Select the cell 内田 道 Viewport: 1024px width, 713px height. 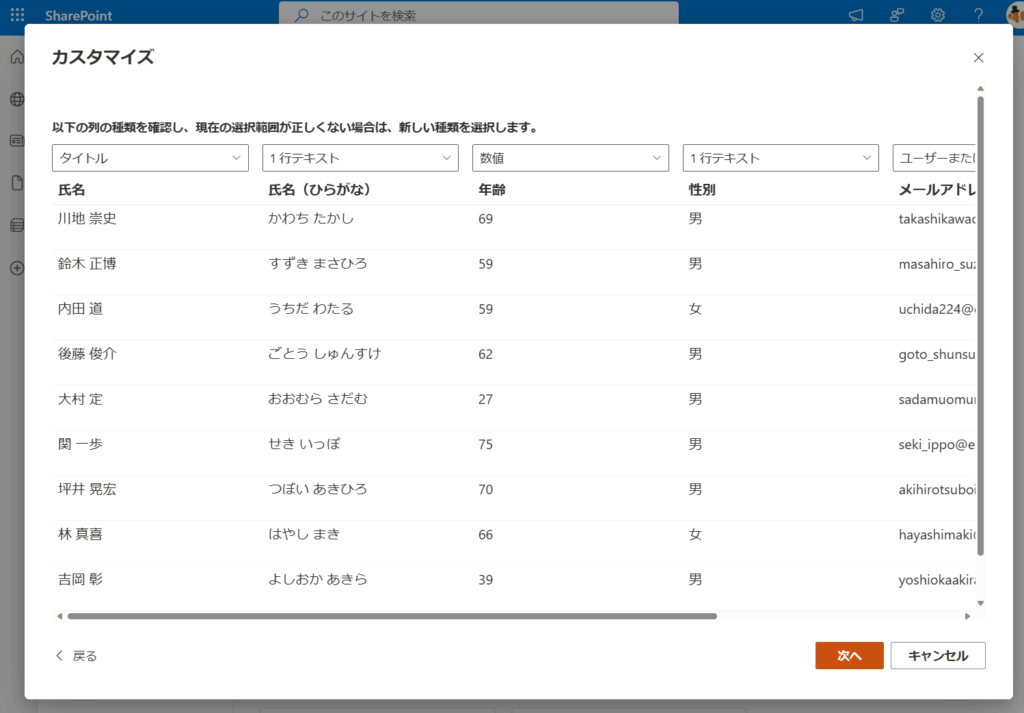click(80, 309)
